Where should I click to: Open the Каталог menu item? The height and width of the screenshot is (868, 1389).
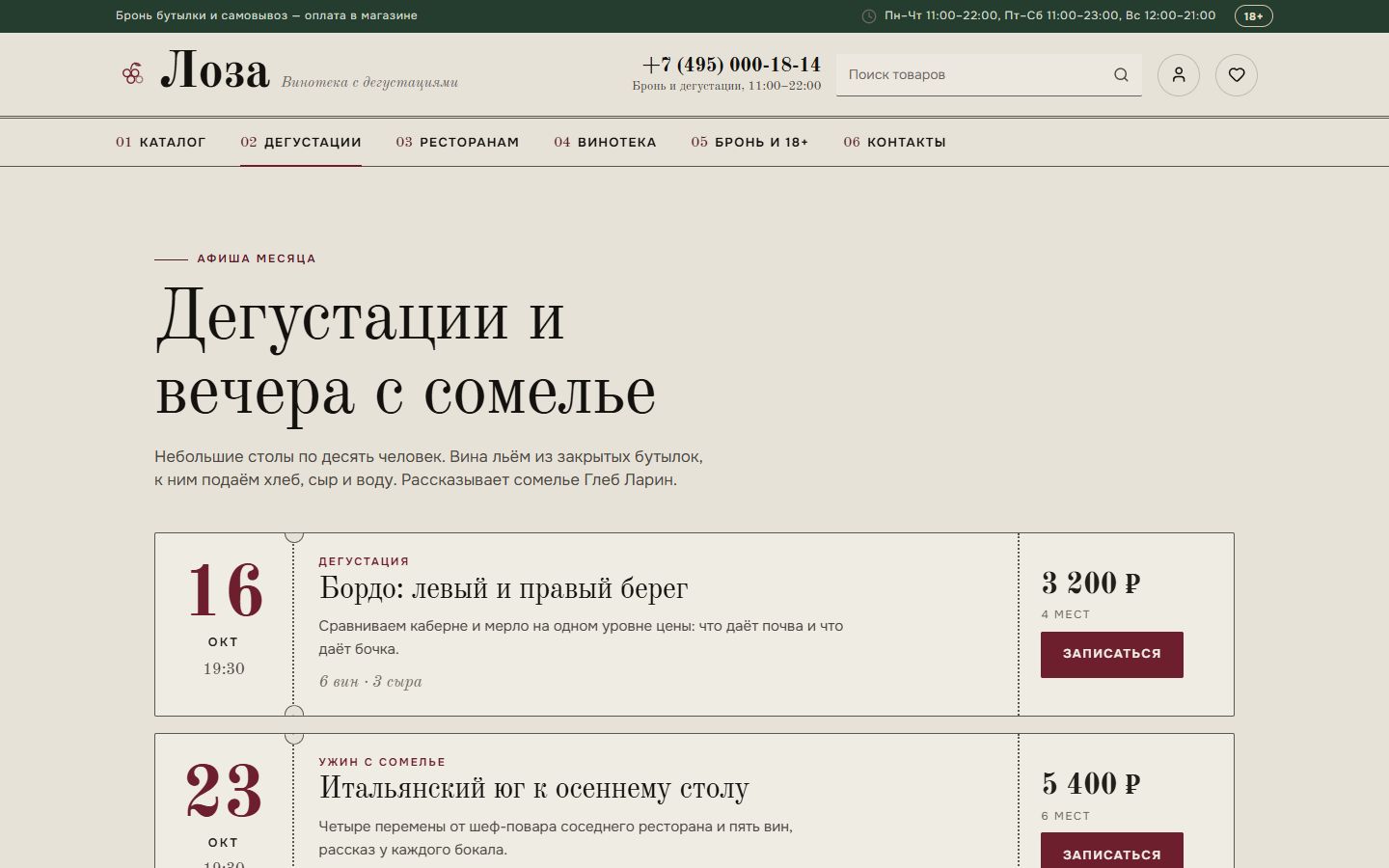point(161,142)
